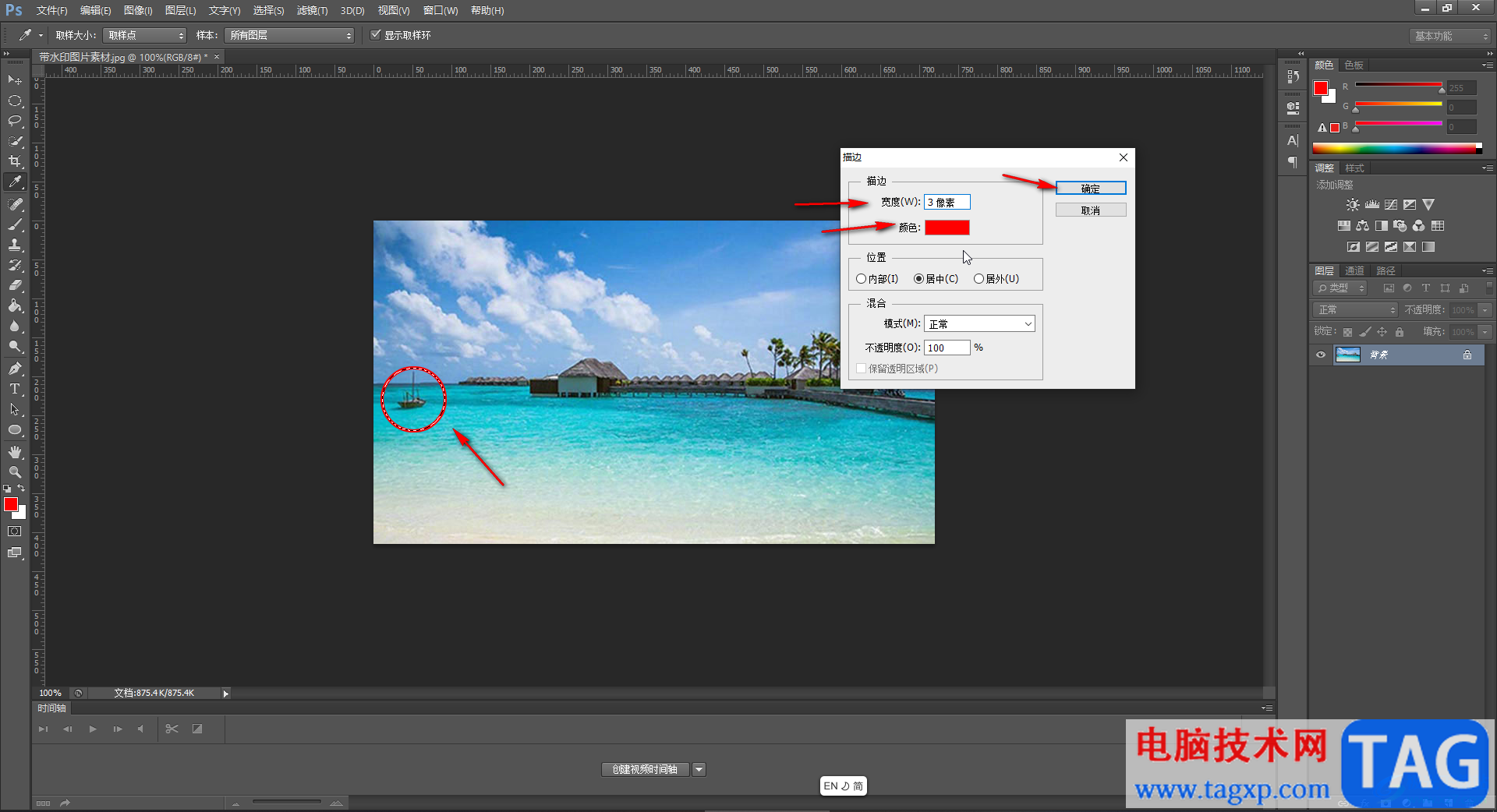Select the Move tool
This screenshot has height=812, width=1497.
point(15,80)
